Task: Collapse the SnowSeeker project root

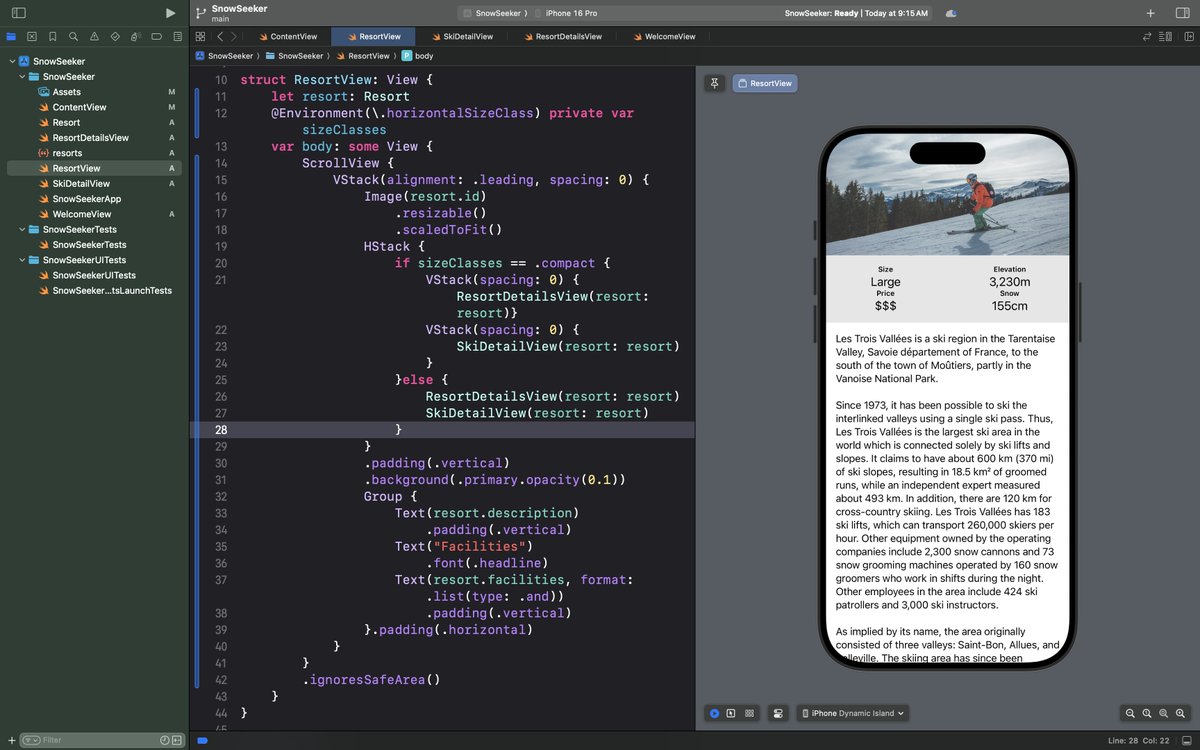Action: [12, 61]
